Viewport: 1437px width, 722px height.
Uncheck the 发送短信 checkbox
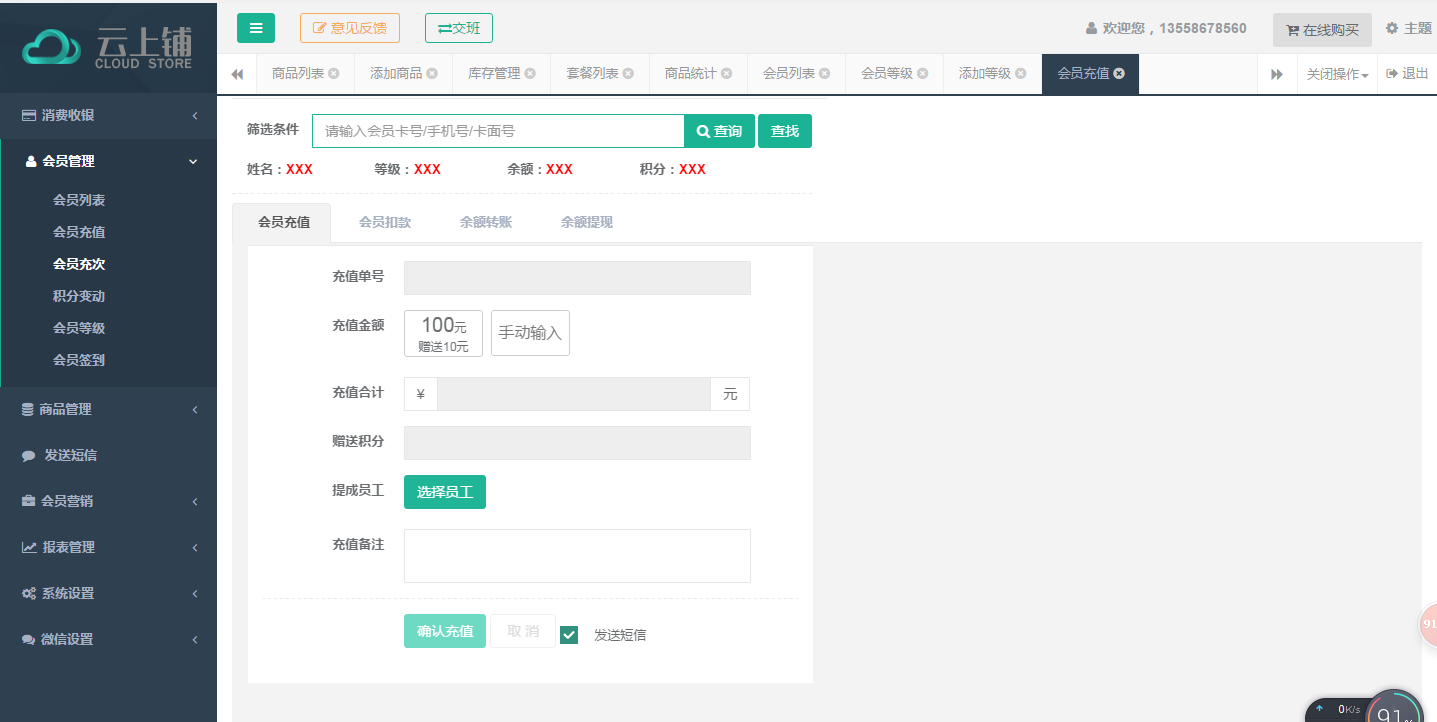coord(569,634)
